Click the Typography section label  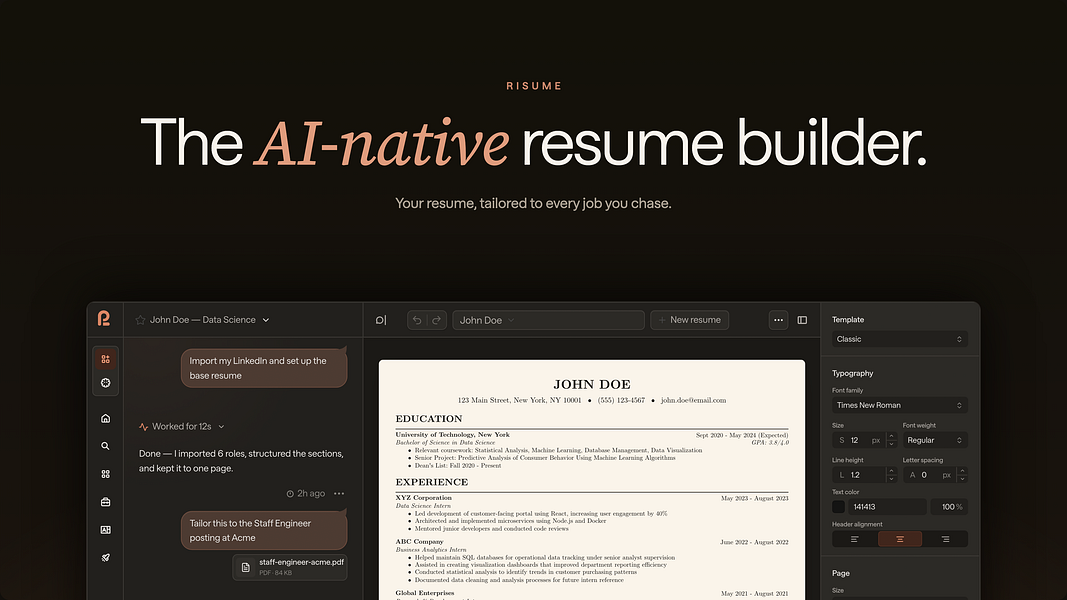(853, 373)
